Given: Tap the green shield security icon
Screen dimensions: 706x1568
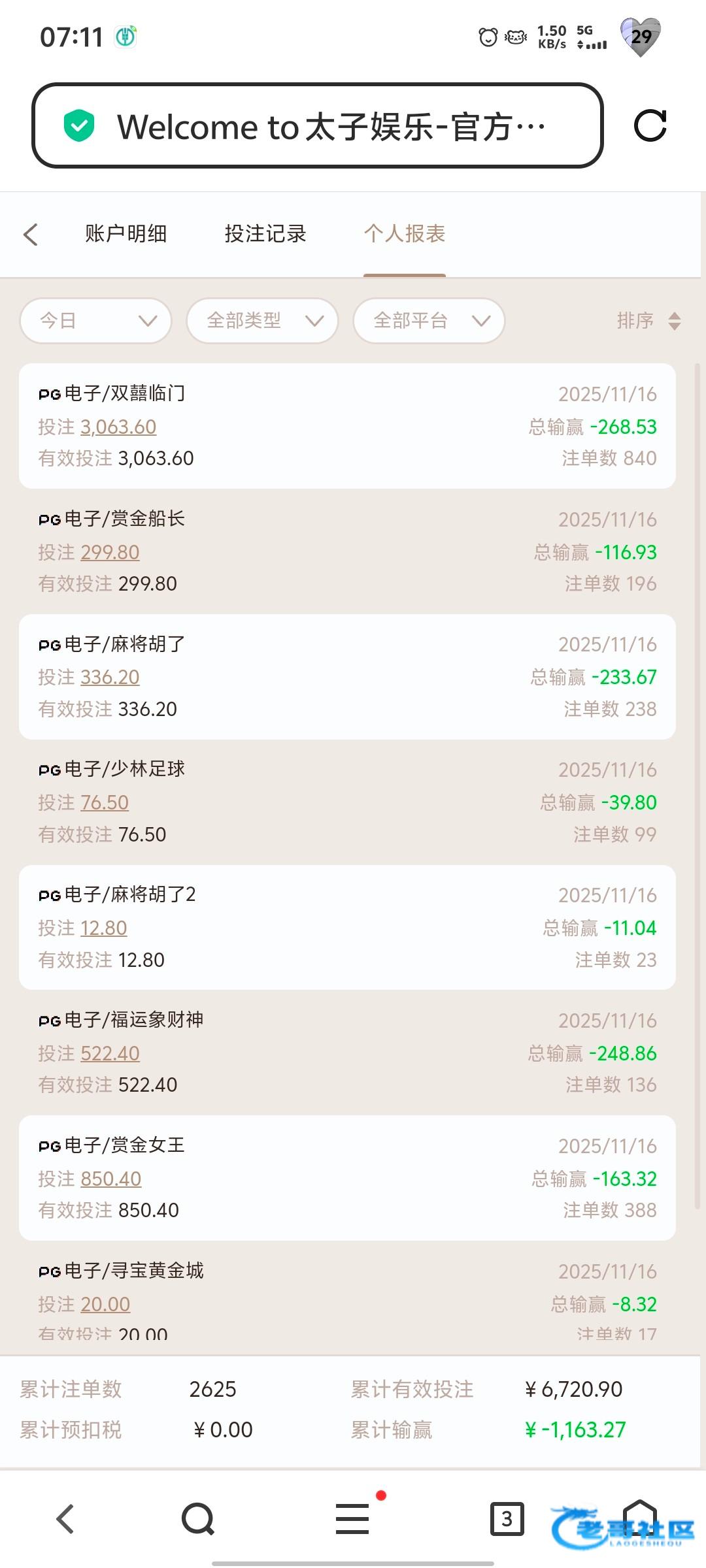Looking at the screenshot, I should (x=79, y=125).
